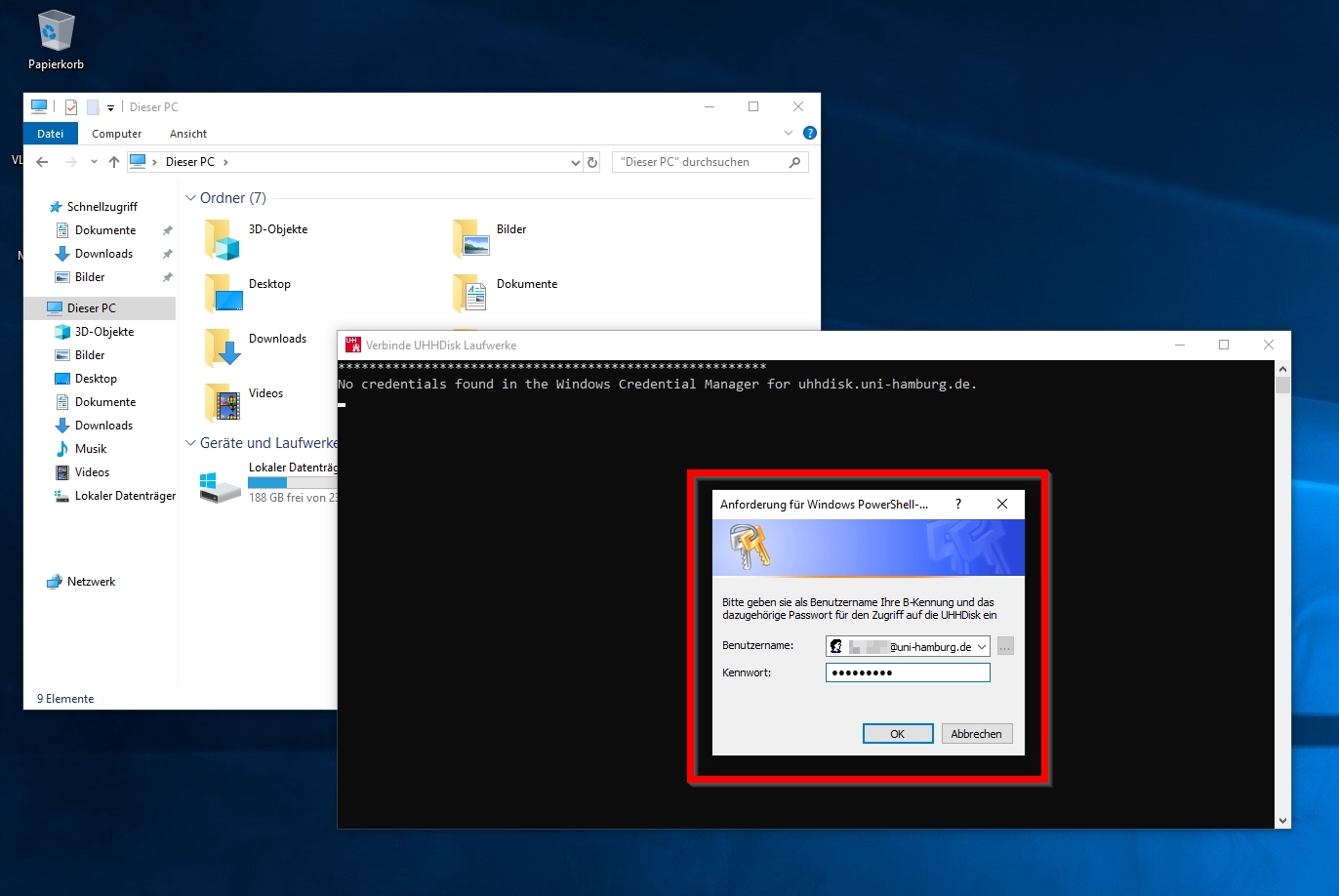
Task: Click the back arrow in Explorer
Action: (x=42, y=162)
